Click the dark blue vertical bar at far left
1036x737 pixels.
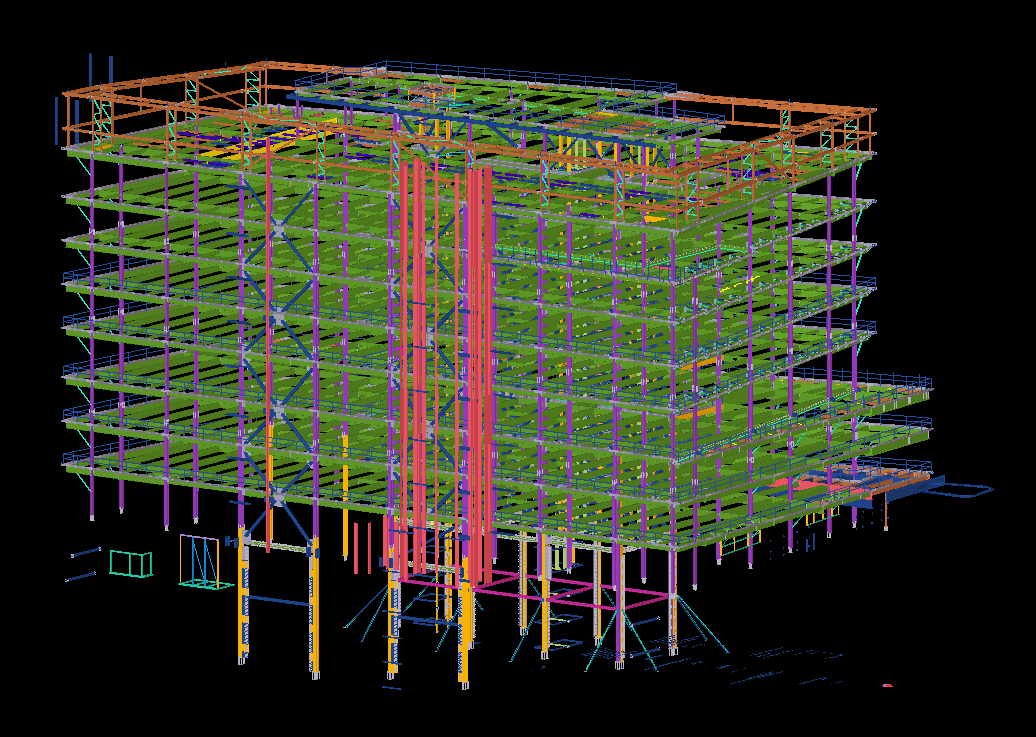click(56, 120)
